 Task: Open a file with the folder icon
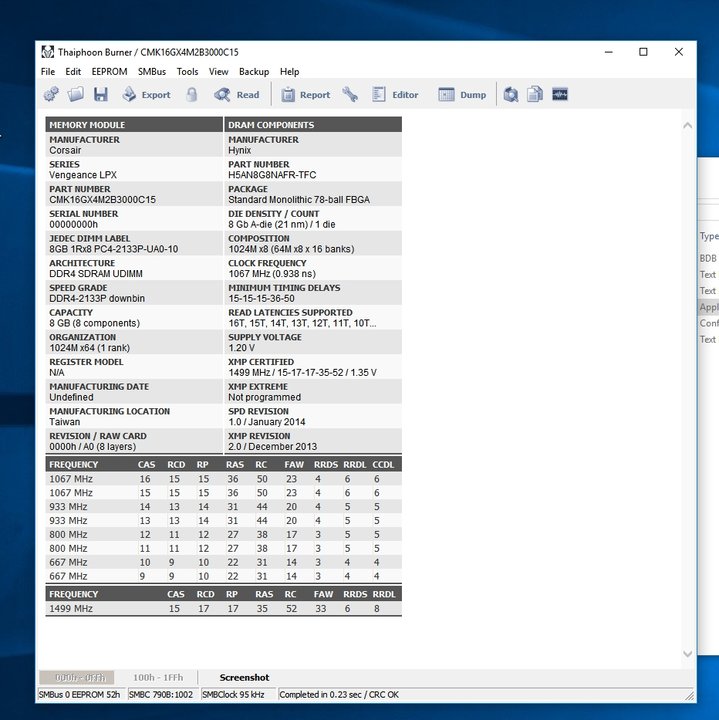pos(76,95)
